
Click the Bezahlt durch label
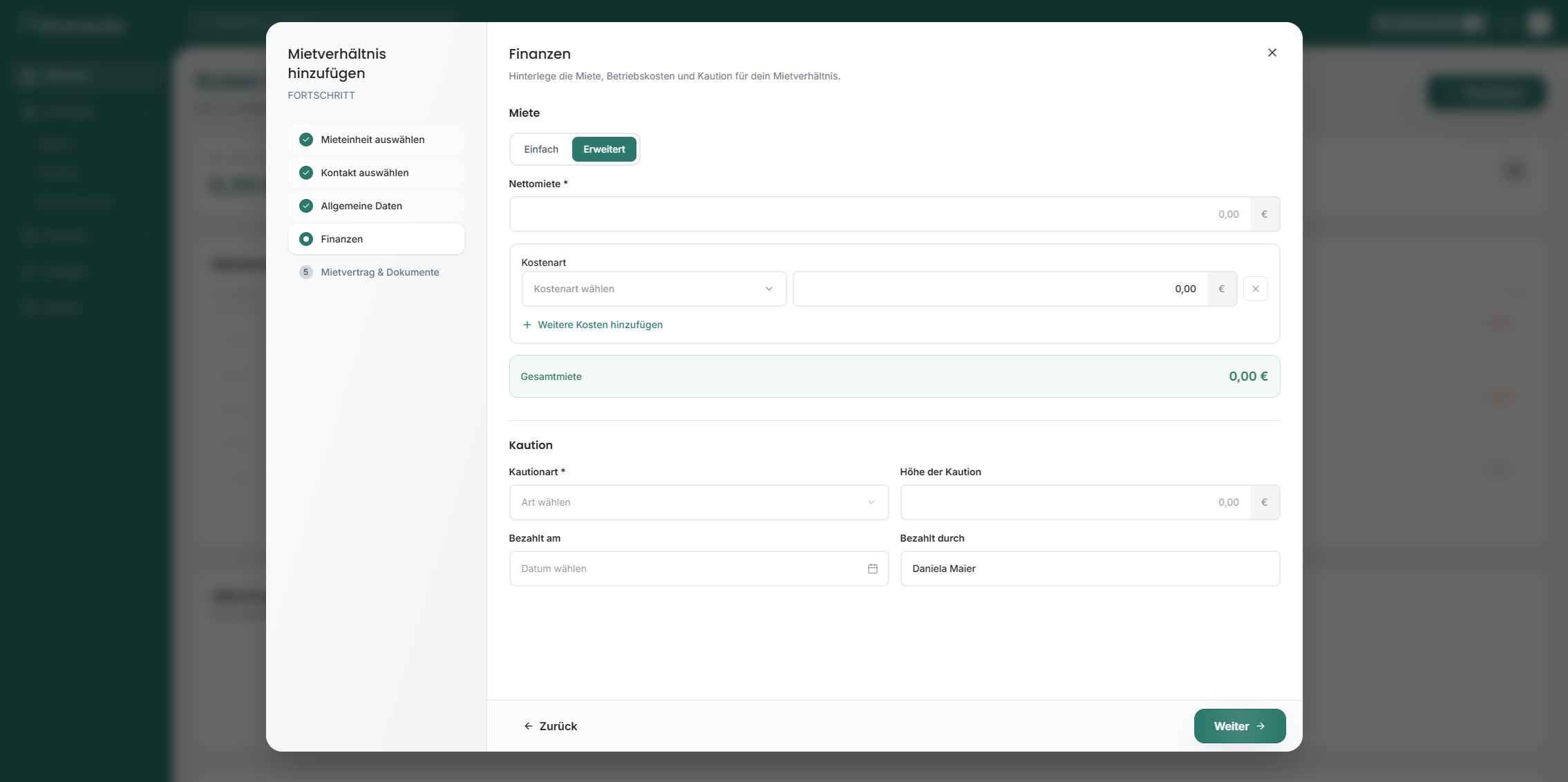(x=932, y=538)
